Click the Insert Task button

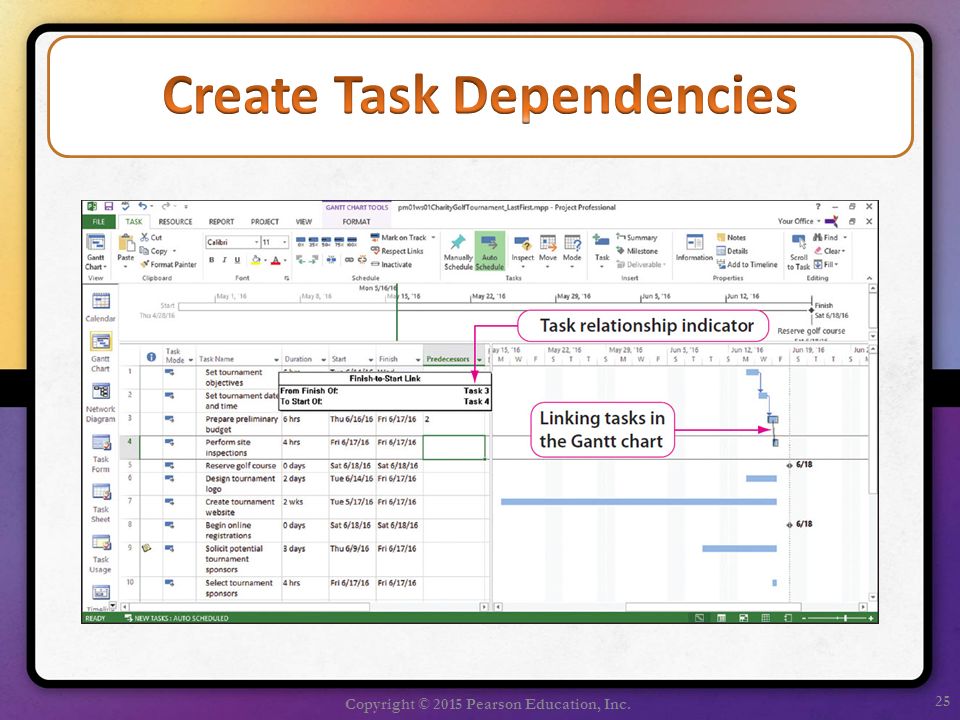(x=602, y=250)
